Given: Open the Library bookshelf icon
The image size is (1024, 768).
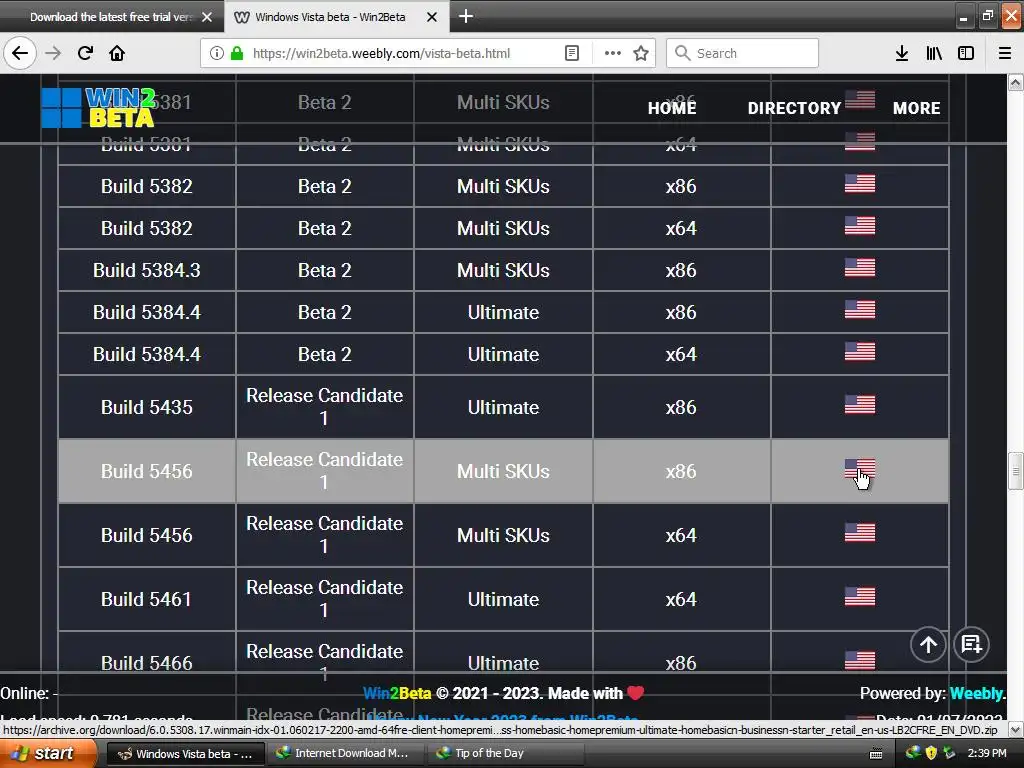Looking at the screenshot, I should (x=934, y=53).
